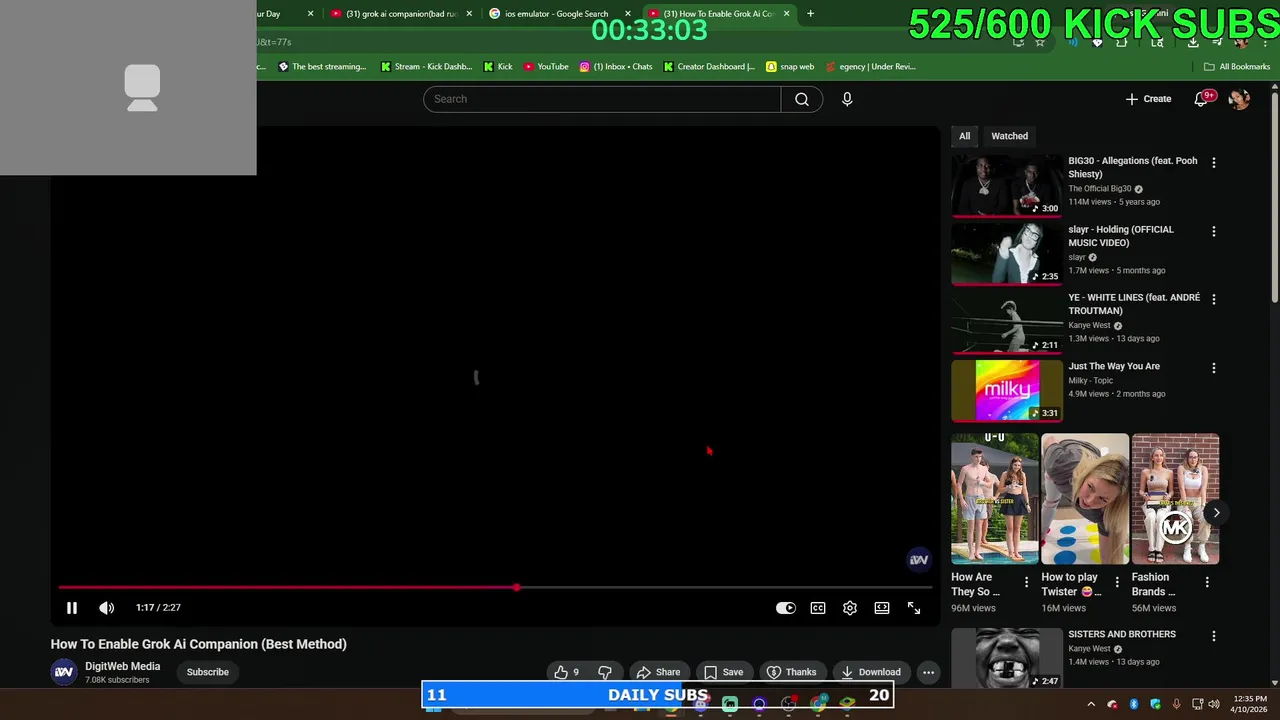Click the clock in Windows taskbar
Screen dimensions: 1280x720
pyautogui.click(x=1250, y=704)
